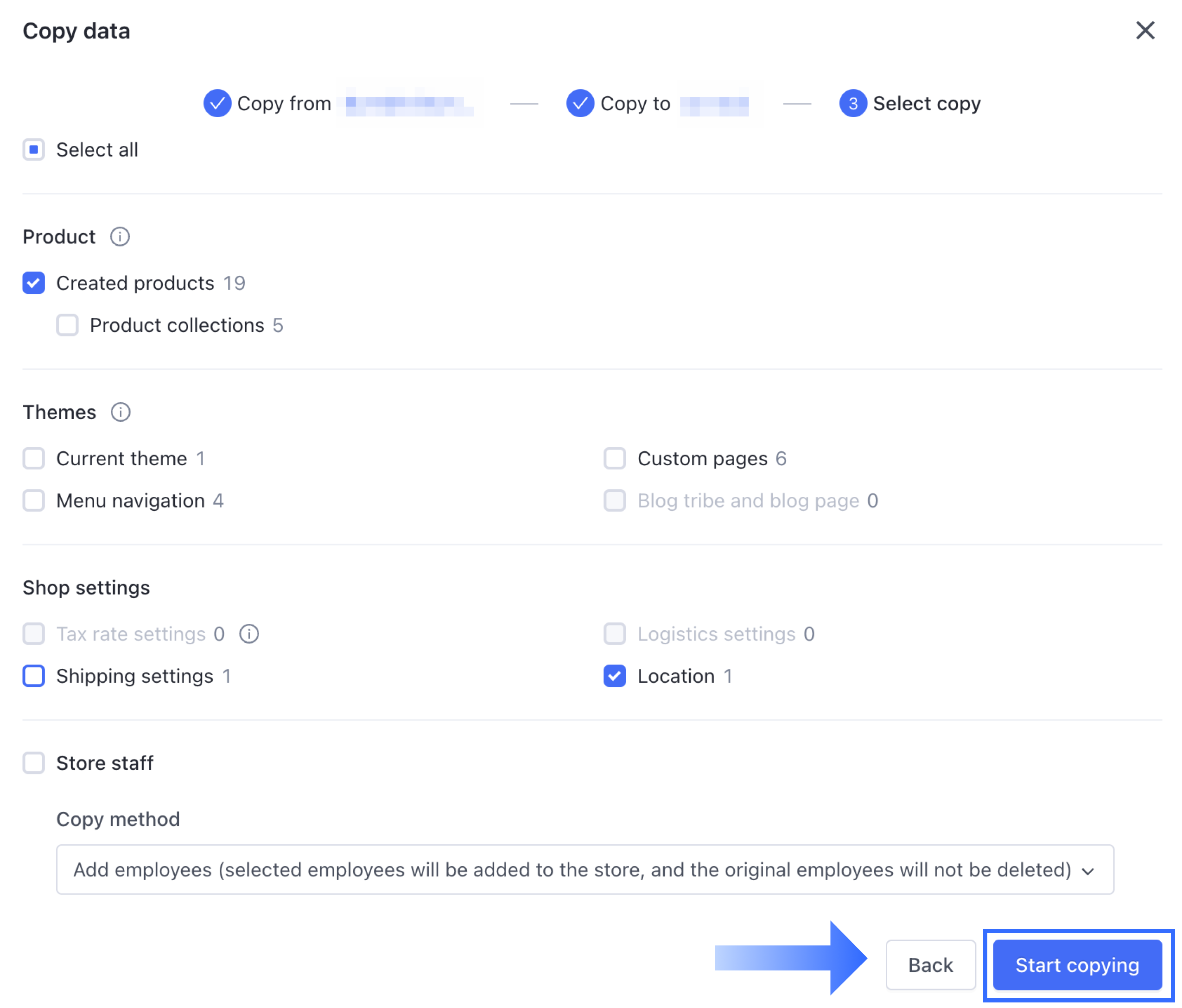Image resolution: width=1182 pixels, height=1008 pixels.
Task: Click the Copy to step checkmark icon
Action: pyautogui.click(x=580, y=103)
